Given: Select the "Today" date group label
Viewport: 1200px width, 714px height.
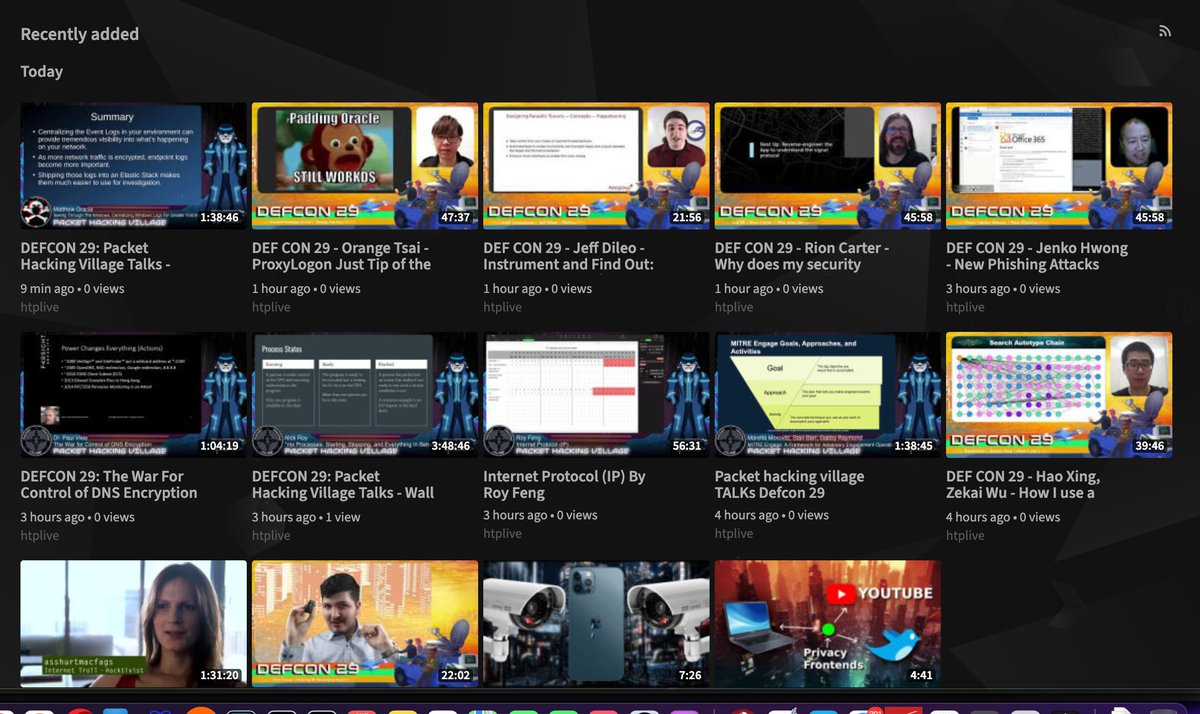Looking at the screenshot, I should click(x=42, y=72).
